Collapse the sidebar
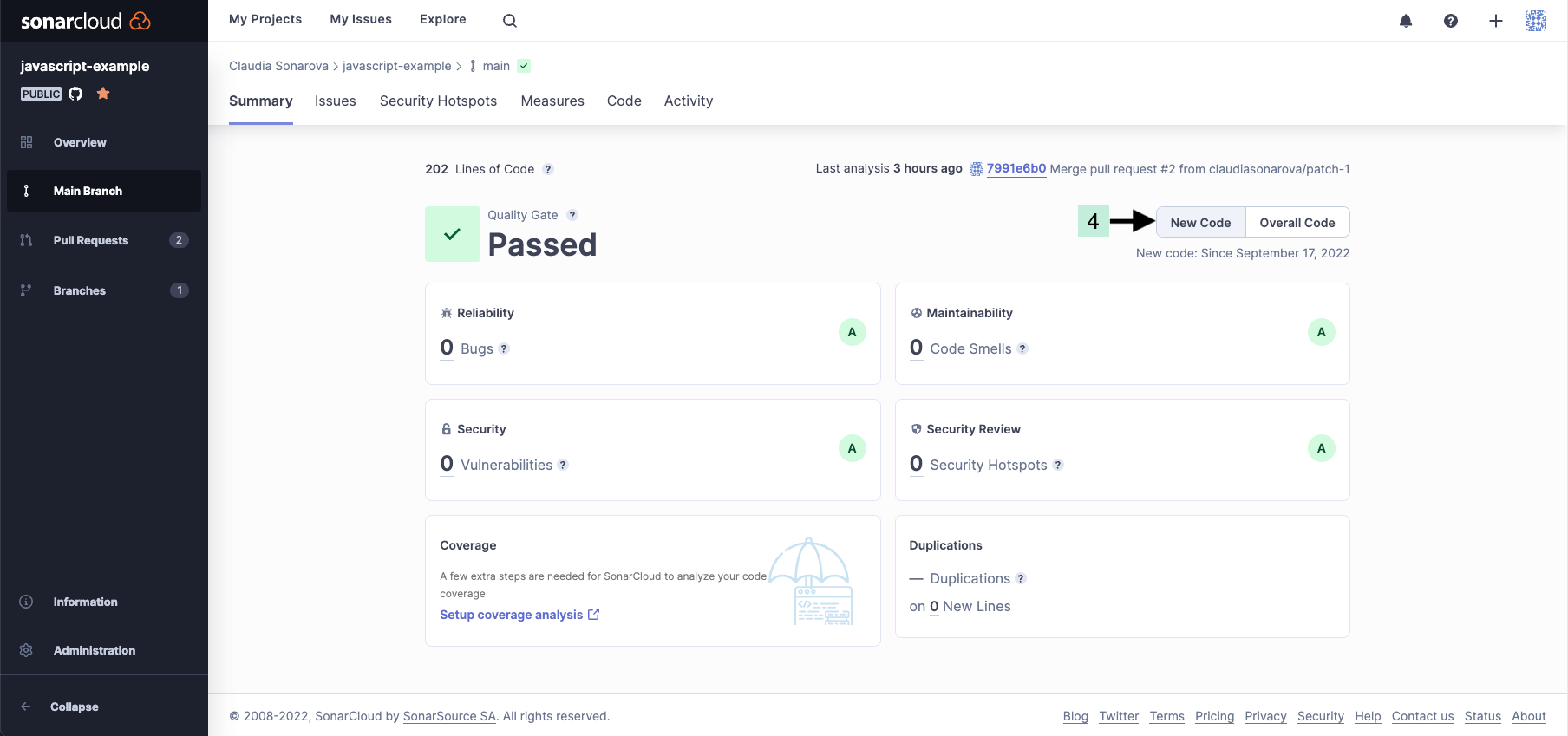1568x736 pixels. 104,707
